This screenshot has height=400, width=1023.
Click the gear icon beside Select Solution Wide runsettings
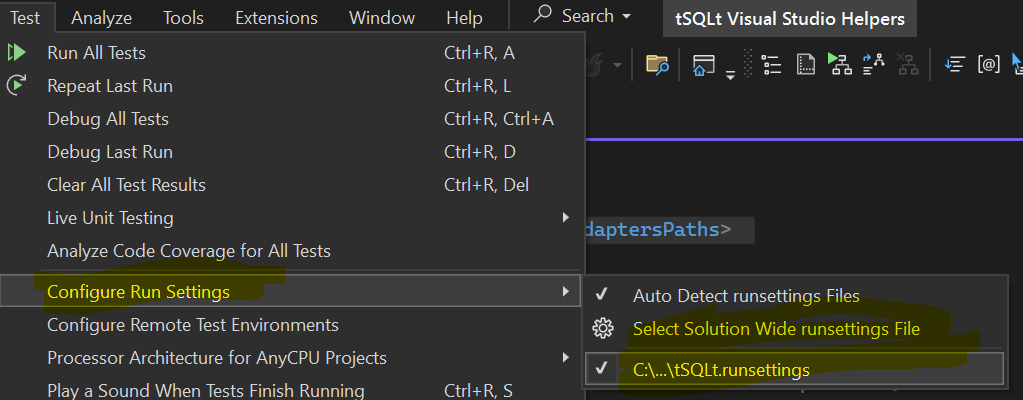[x=603, y=328]
